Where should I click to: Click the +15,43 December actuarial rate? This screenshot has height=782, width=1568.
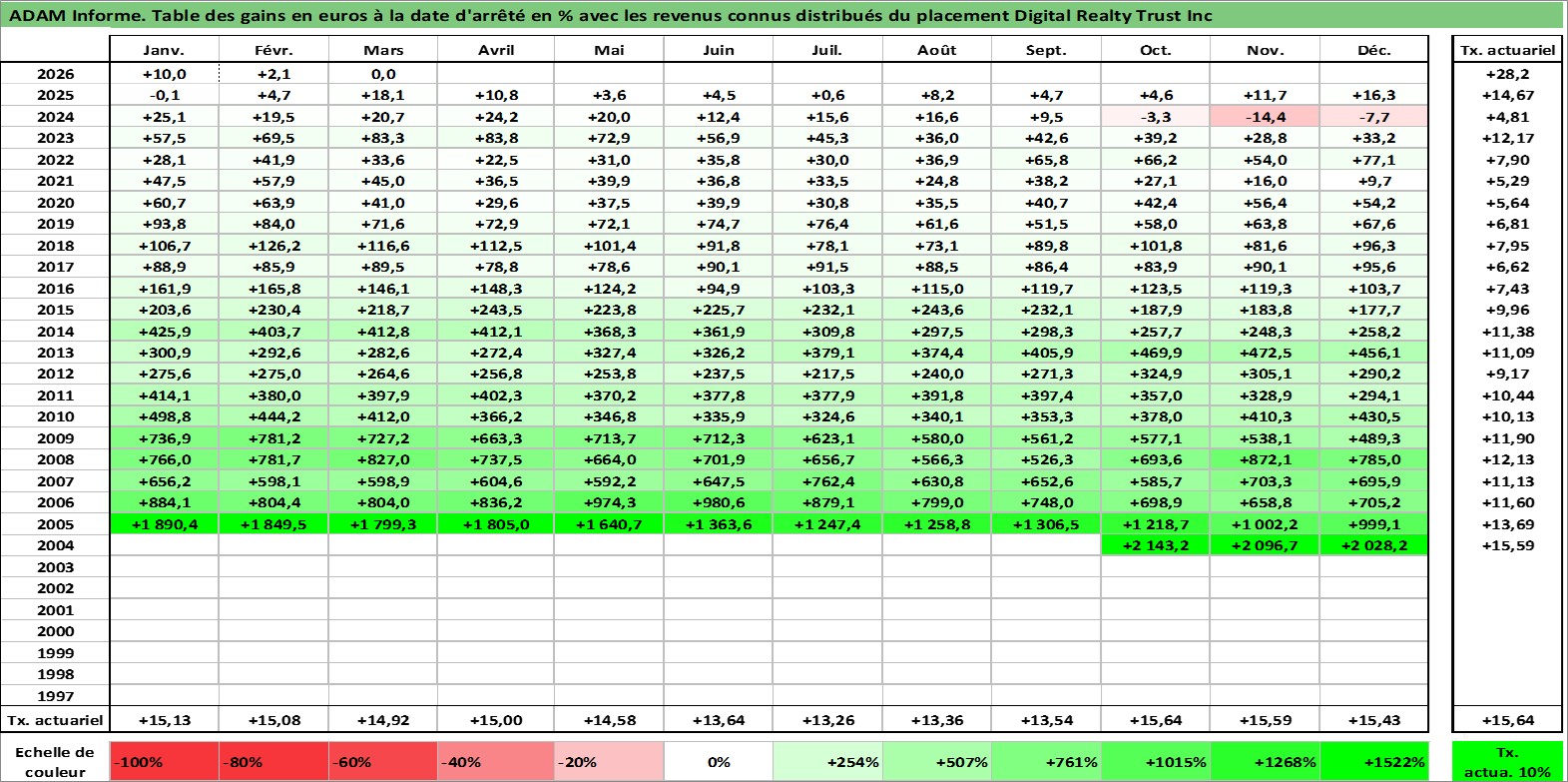1374,720
